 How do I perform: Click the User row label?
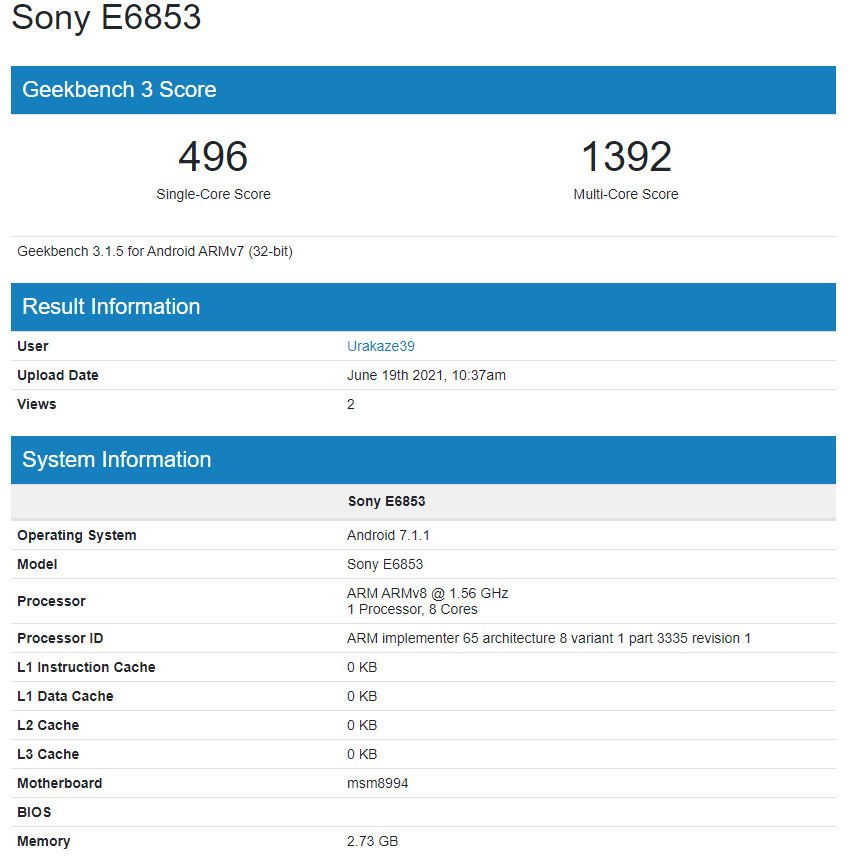(33, 346)
